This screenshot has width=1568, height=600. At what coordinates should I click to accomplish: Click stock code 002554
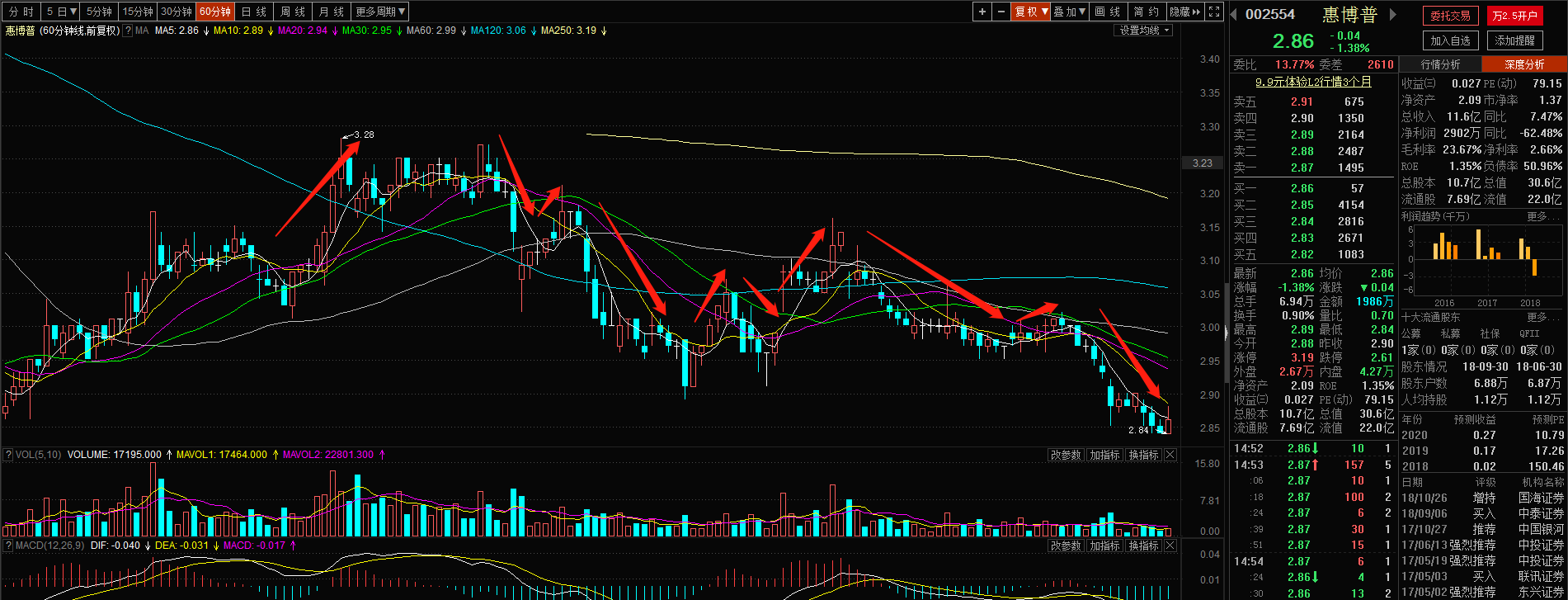[x=1270, y=15]
